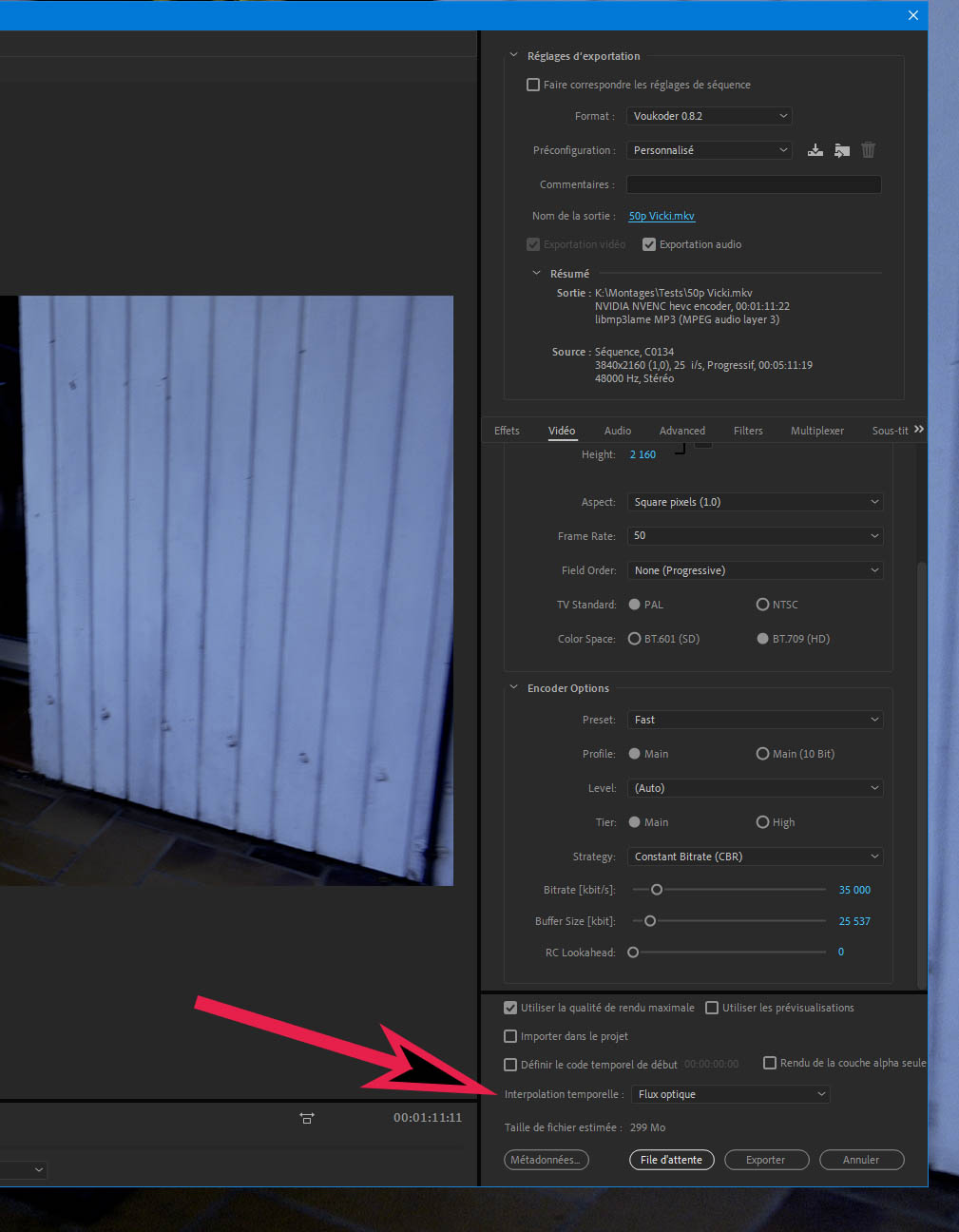Open the Format dropdown showing Voukoder
The image size is (959, 1232).
(x=709, y=116)
